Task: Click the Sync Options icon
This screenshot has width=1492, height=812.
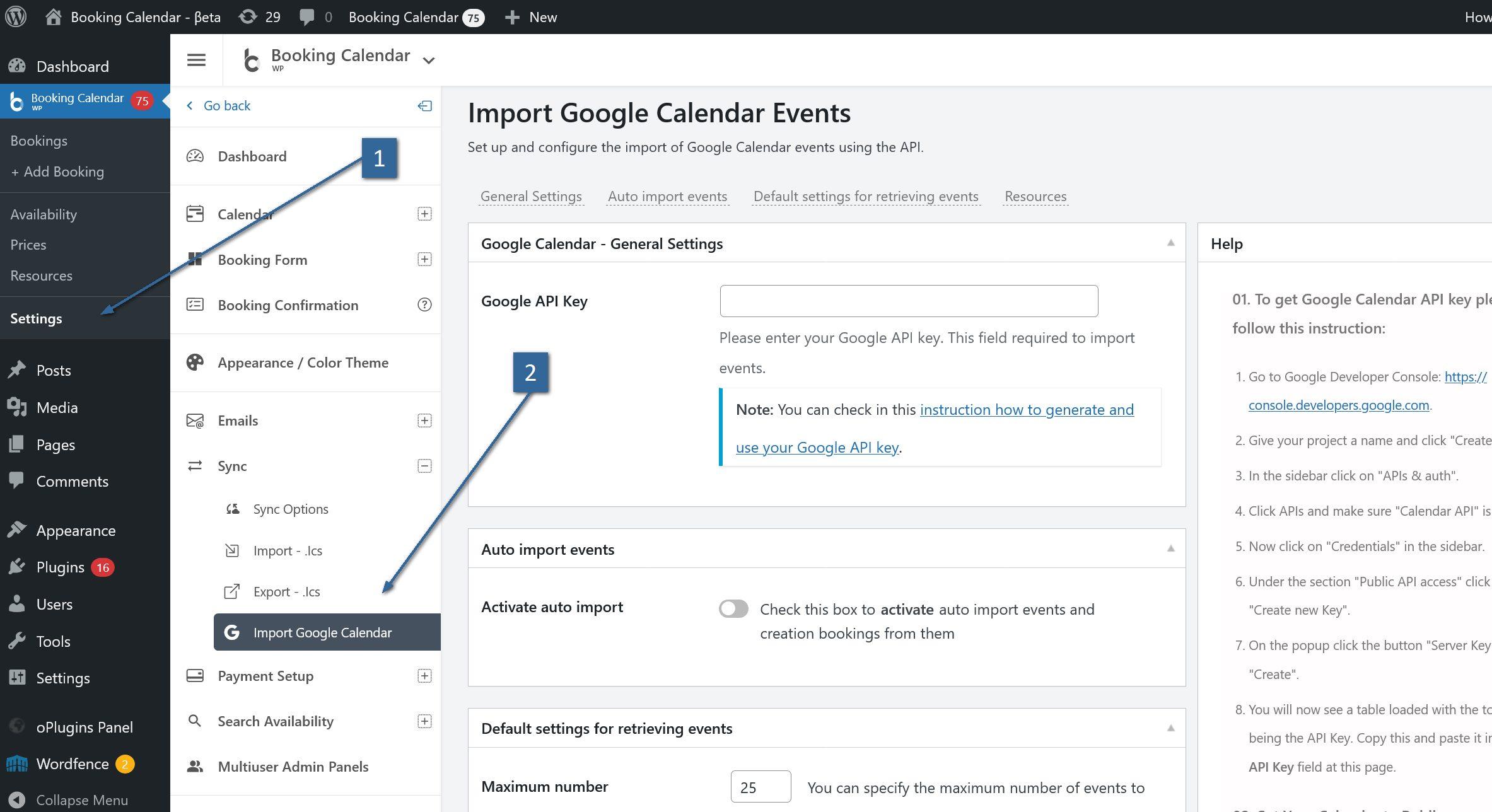Action: 233,509
